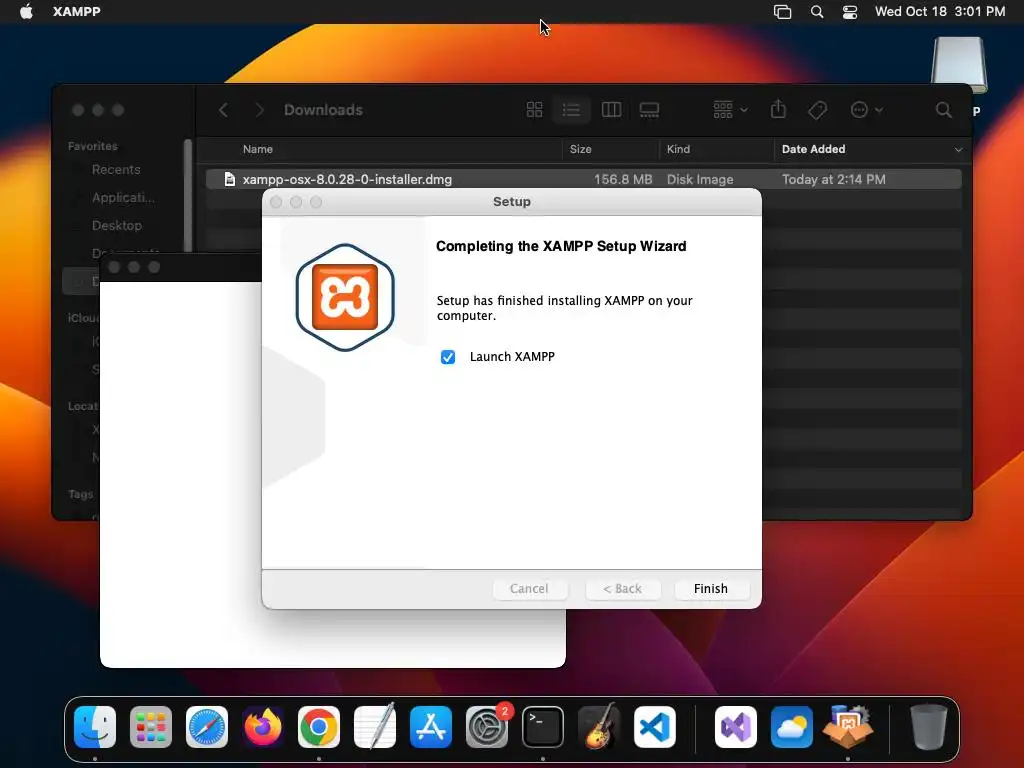Go back in Finder Downloads window
The image size is (1024, 768).
coord(223,110)
